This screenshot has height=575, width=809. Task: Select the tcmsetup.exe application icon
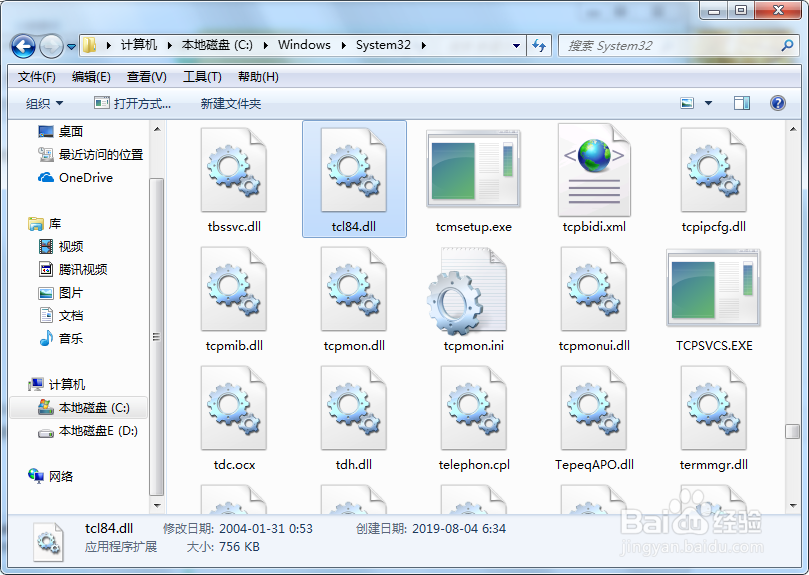click(473, 169)
